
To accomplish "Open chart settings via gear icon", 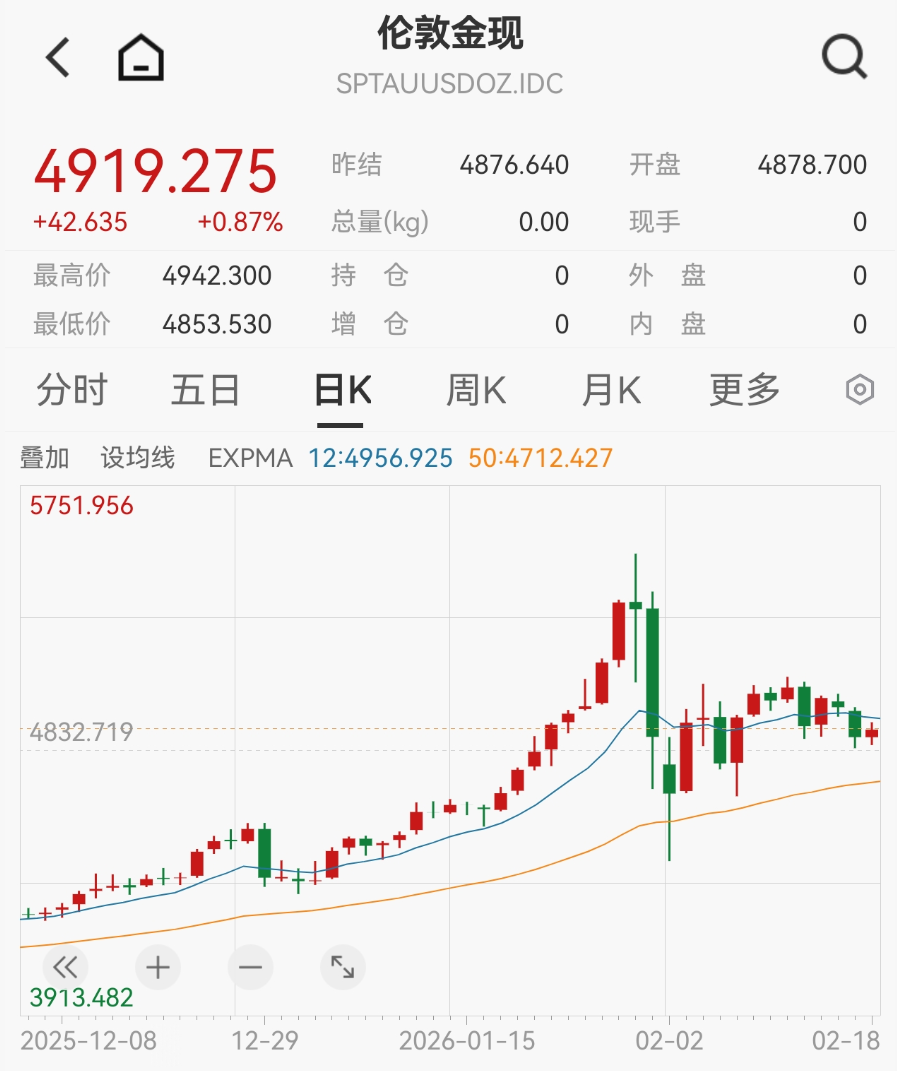I will 860,391.
